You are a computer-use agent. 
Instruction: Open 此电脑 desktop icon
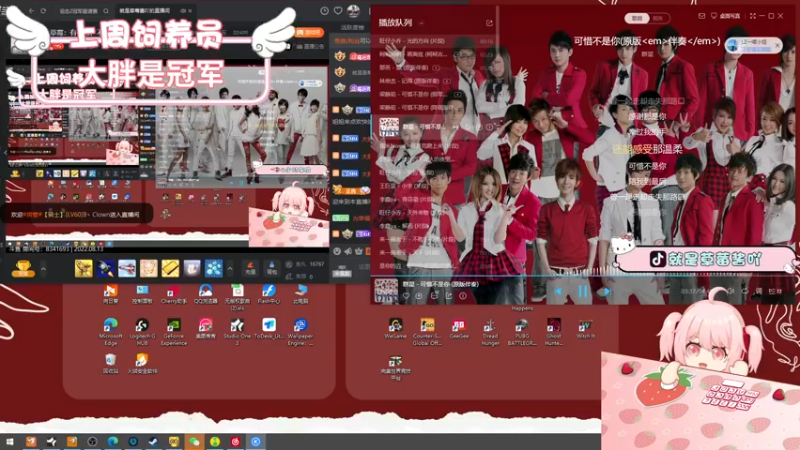coord(301,294)
